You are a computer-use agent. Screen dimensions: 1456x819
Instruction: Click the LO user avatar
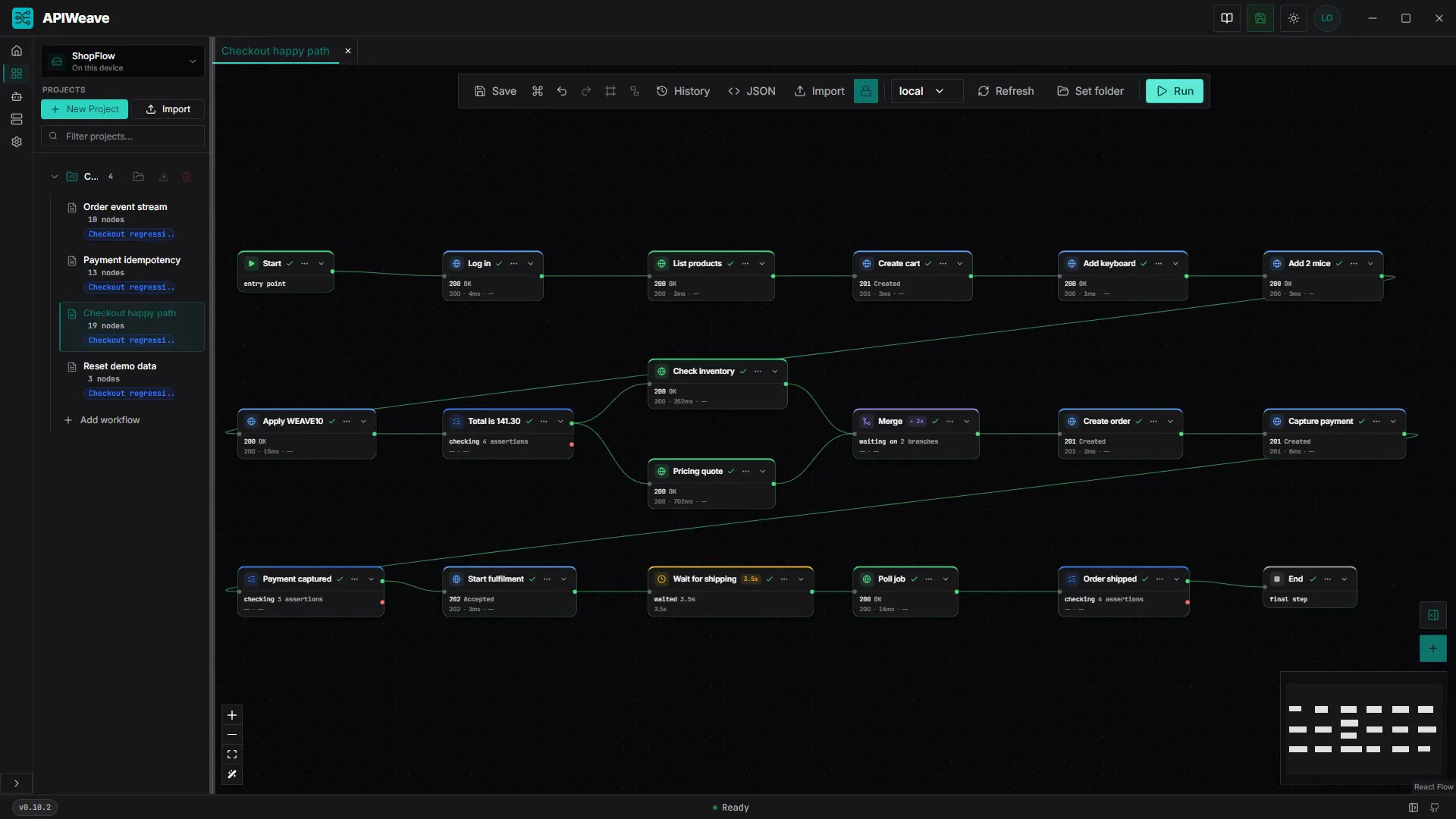tap(1327, 18)
